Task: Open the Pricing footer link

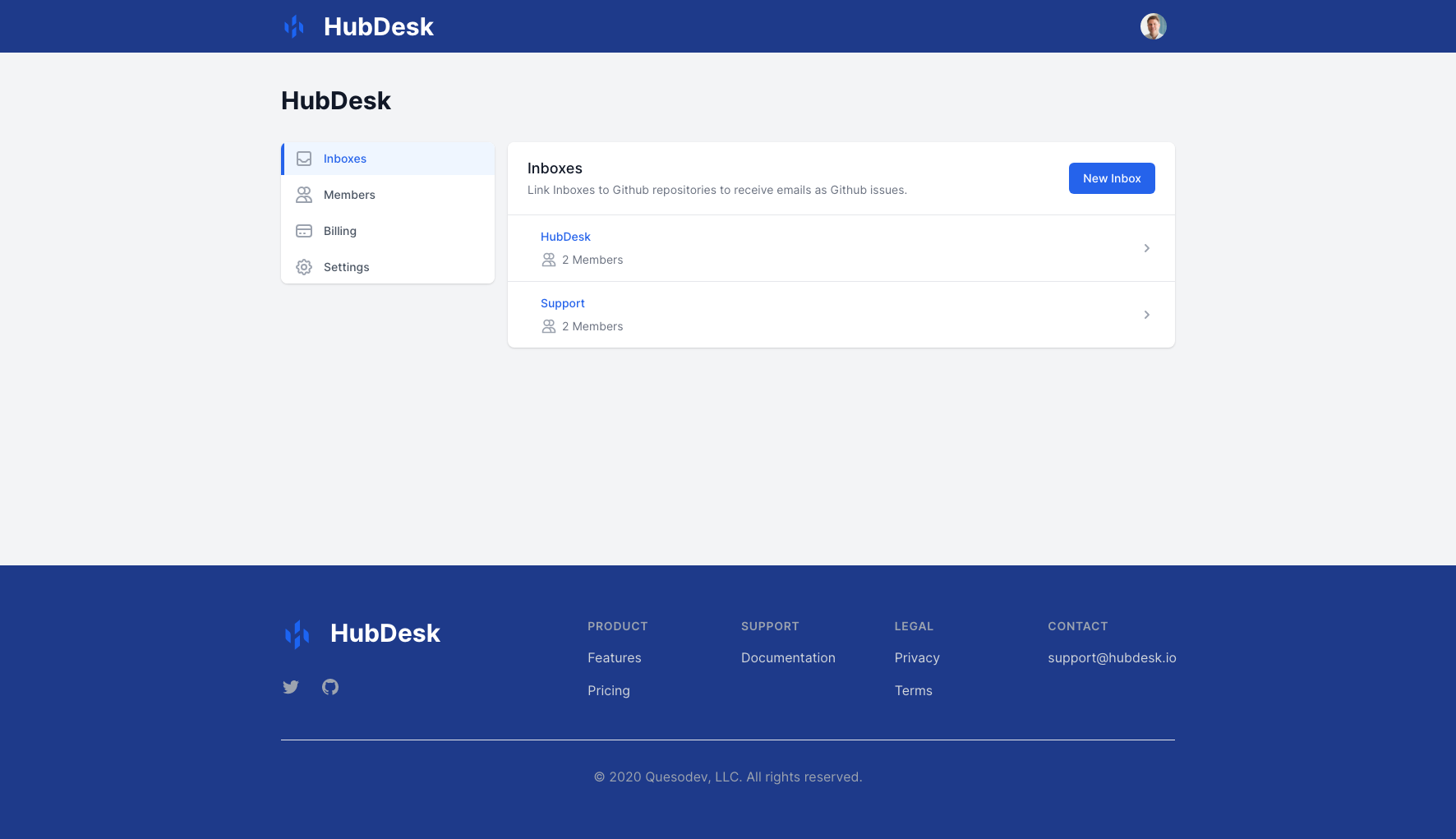Action: coord(609,690)
